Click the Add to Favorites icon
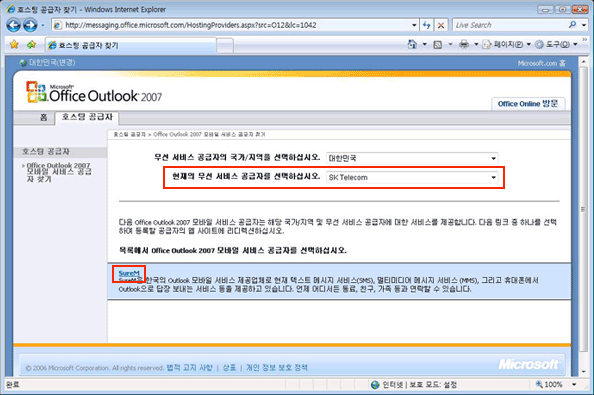The image size is (594, 395). click(31, 45)
